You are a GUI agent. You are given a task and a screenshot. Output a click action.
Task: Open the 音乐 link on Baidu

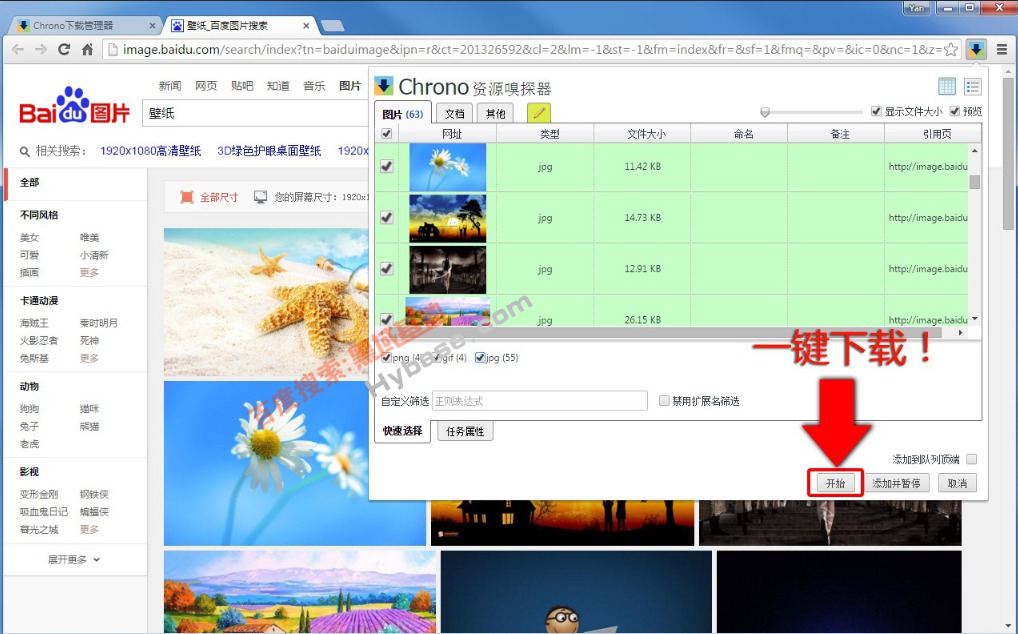pyautogui.click(x=314, y=86)
